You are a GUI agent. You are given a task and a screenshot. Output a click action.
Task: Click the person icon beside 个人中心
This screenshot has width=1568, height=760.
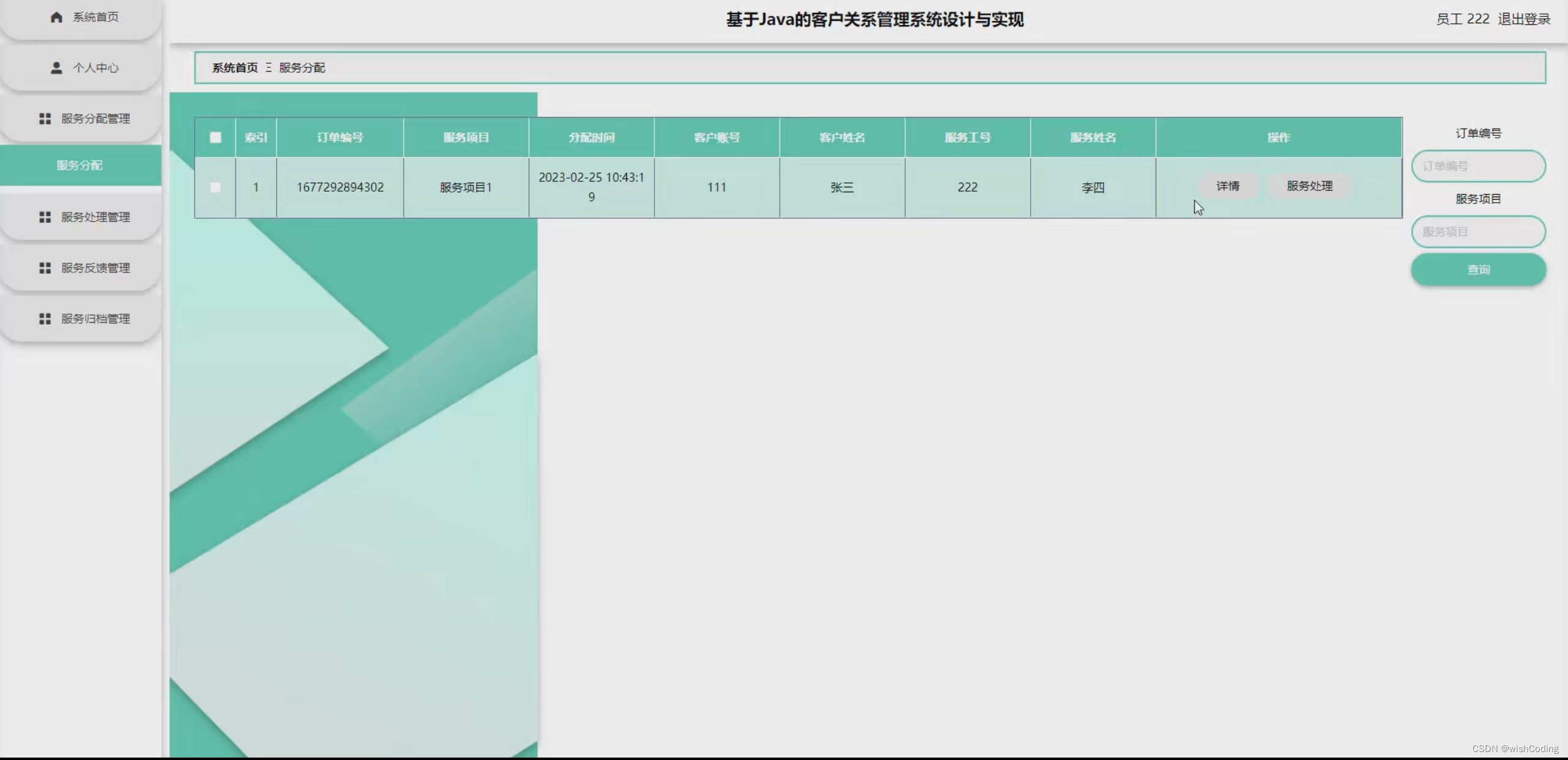point(56,68)
